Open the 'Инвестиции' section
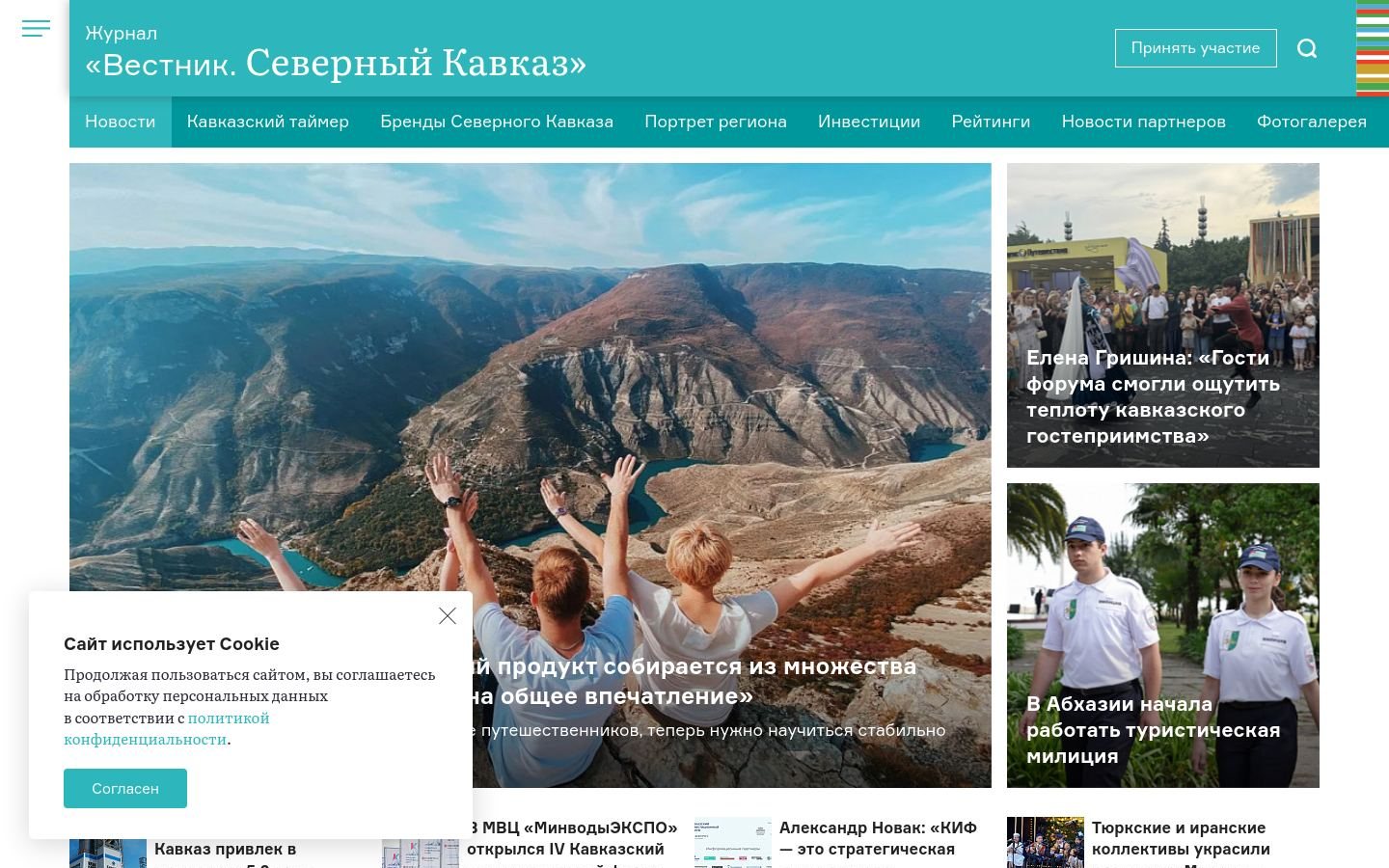Viewport: 1389px width, 868px height. coord(869,122)
